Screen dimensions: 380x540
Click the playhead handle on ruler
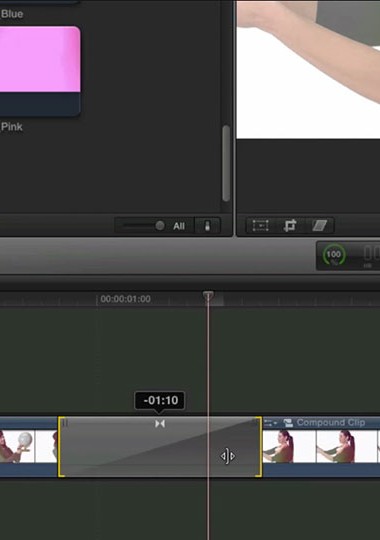pyautogui.click(x=208, y=296)
